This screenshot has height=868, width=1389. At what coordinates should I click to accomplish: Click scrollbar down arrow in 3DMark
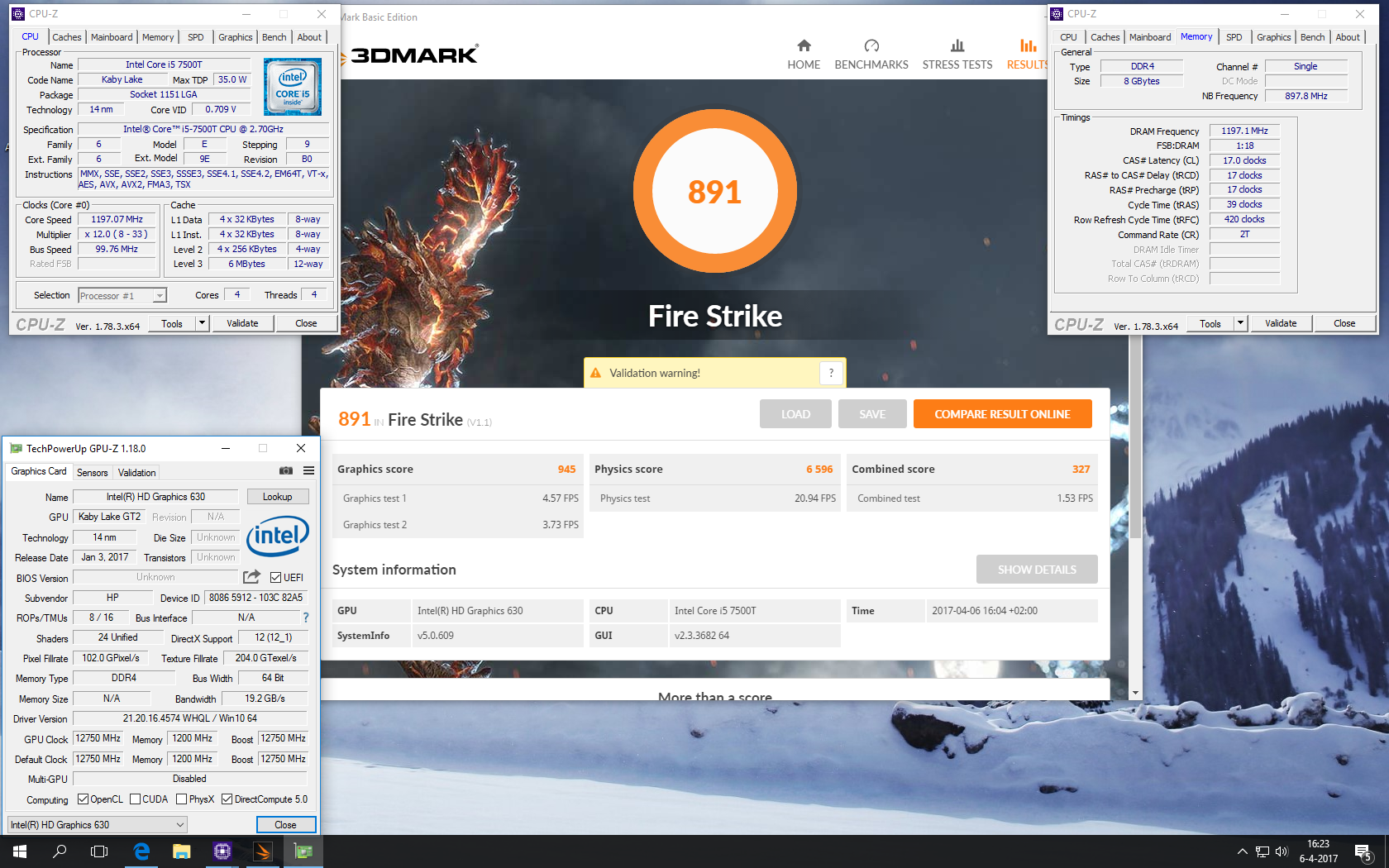click(1135, 693)
